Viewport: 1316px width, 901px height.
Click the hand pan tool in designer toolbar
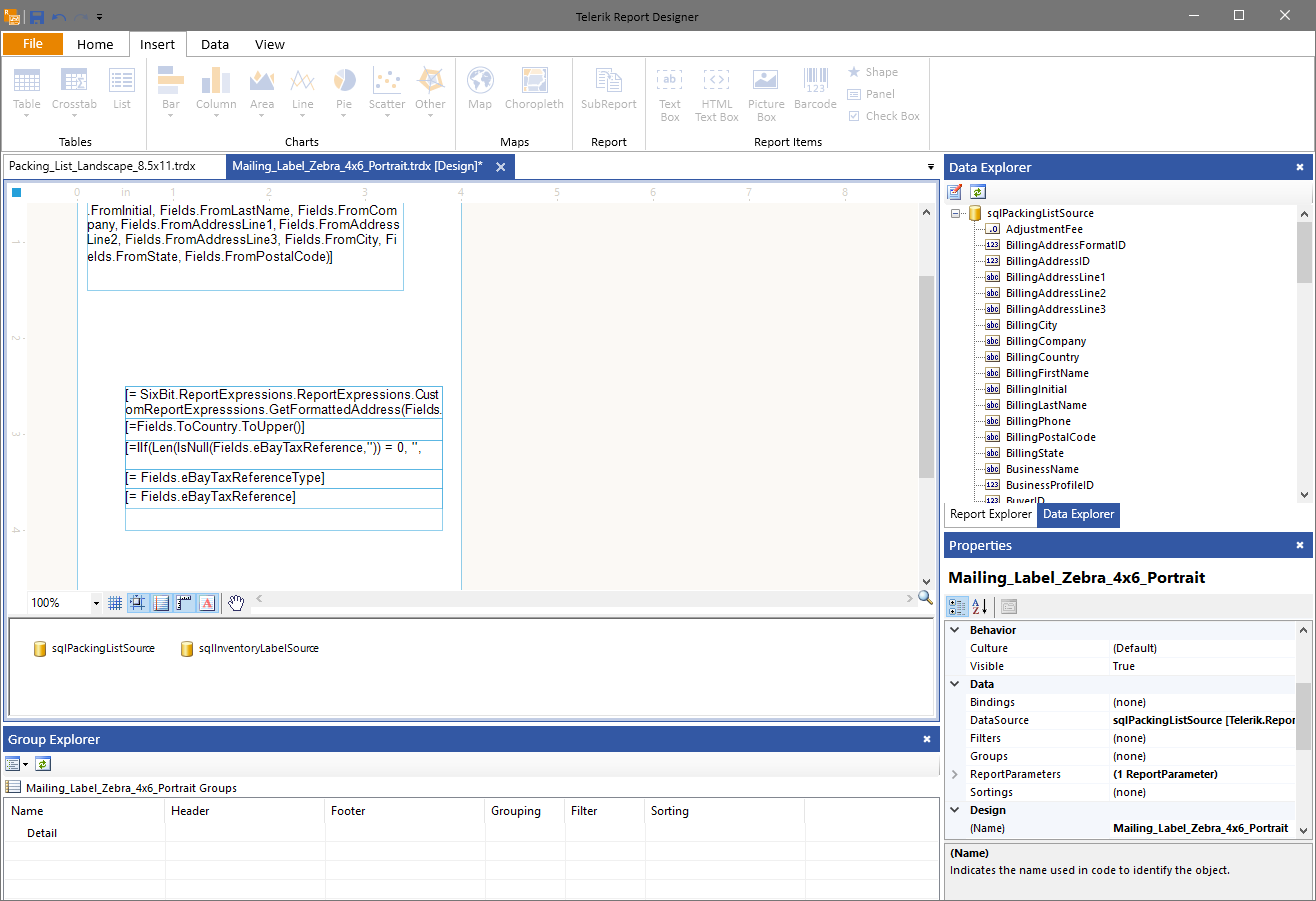click(236, 602)
